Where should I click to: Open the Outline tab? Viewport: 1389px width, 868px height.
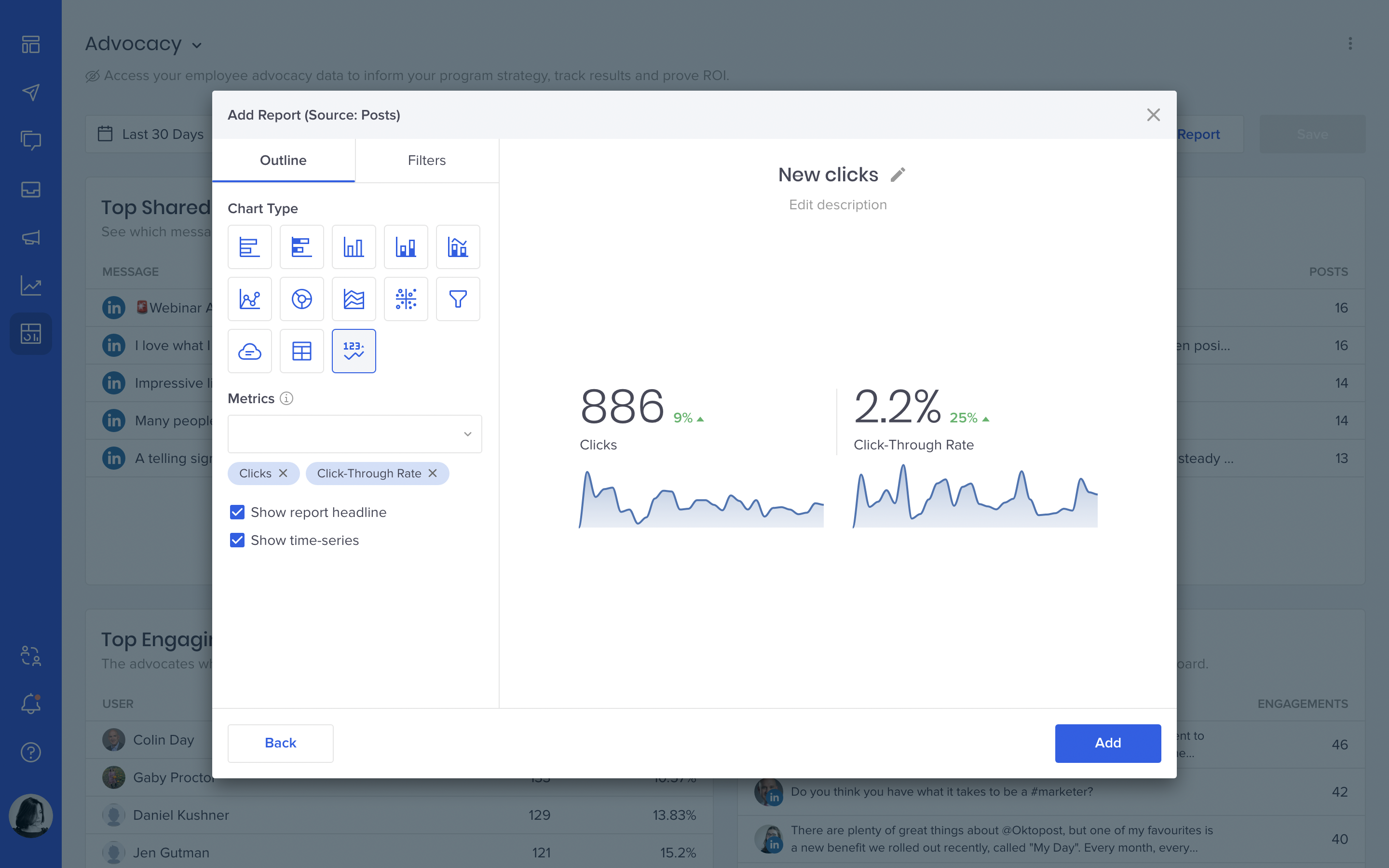click(x=283, y=160)
